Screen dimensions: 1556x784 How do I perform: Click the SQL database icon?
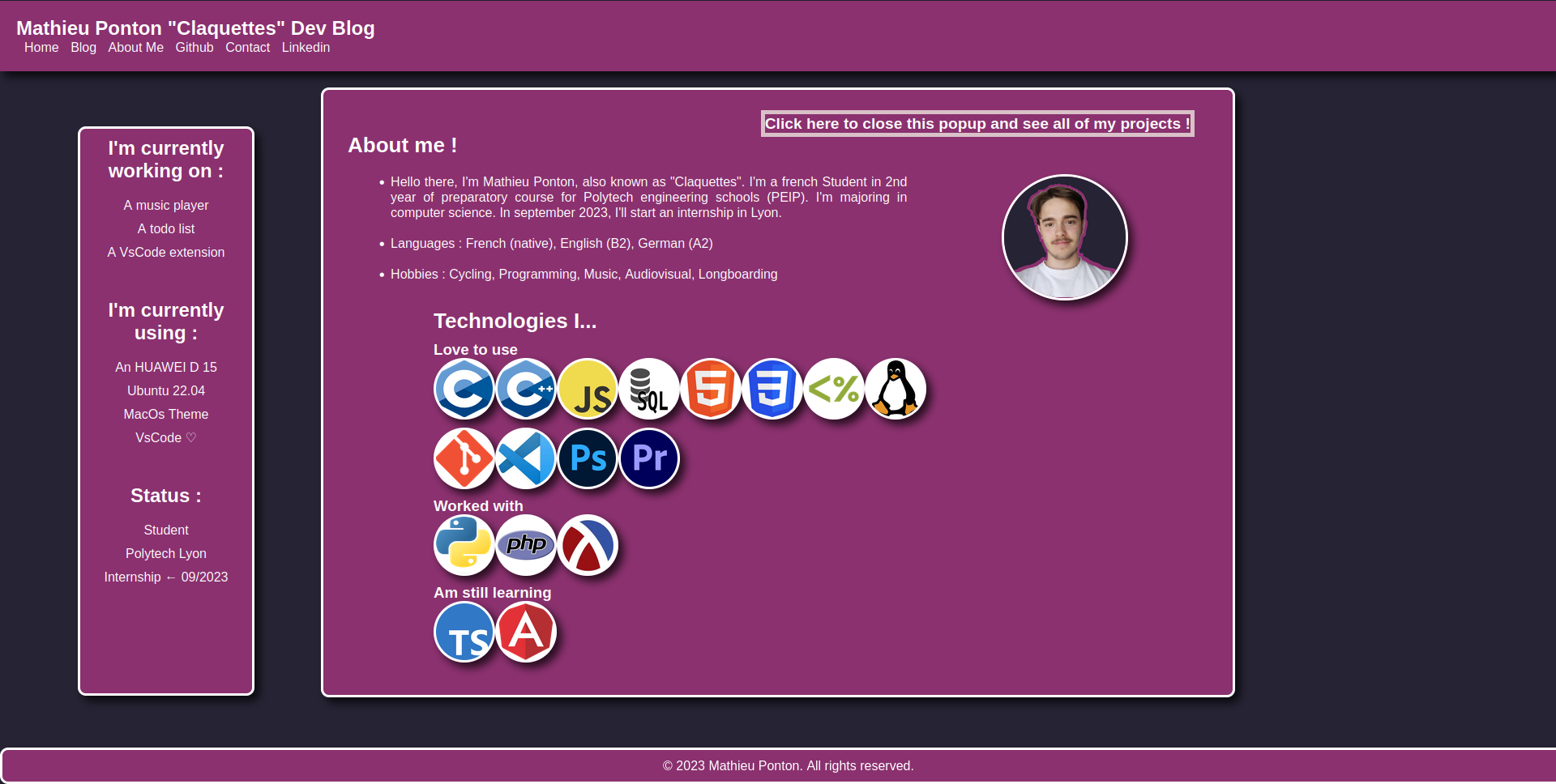(649, 389)
